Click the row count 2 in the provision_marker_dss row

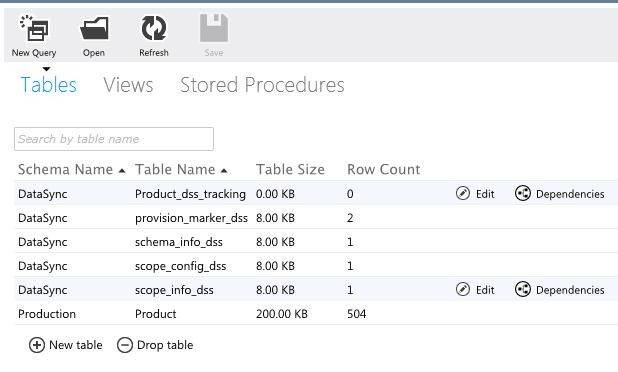(x=350, y=218)
